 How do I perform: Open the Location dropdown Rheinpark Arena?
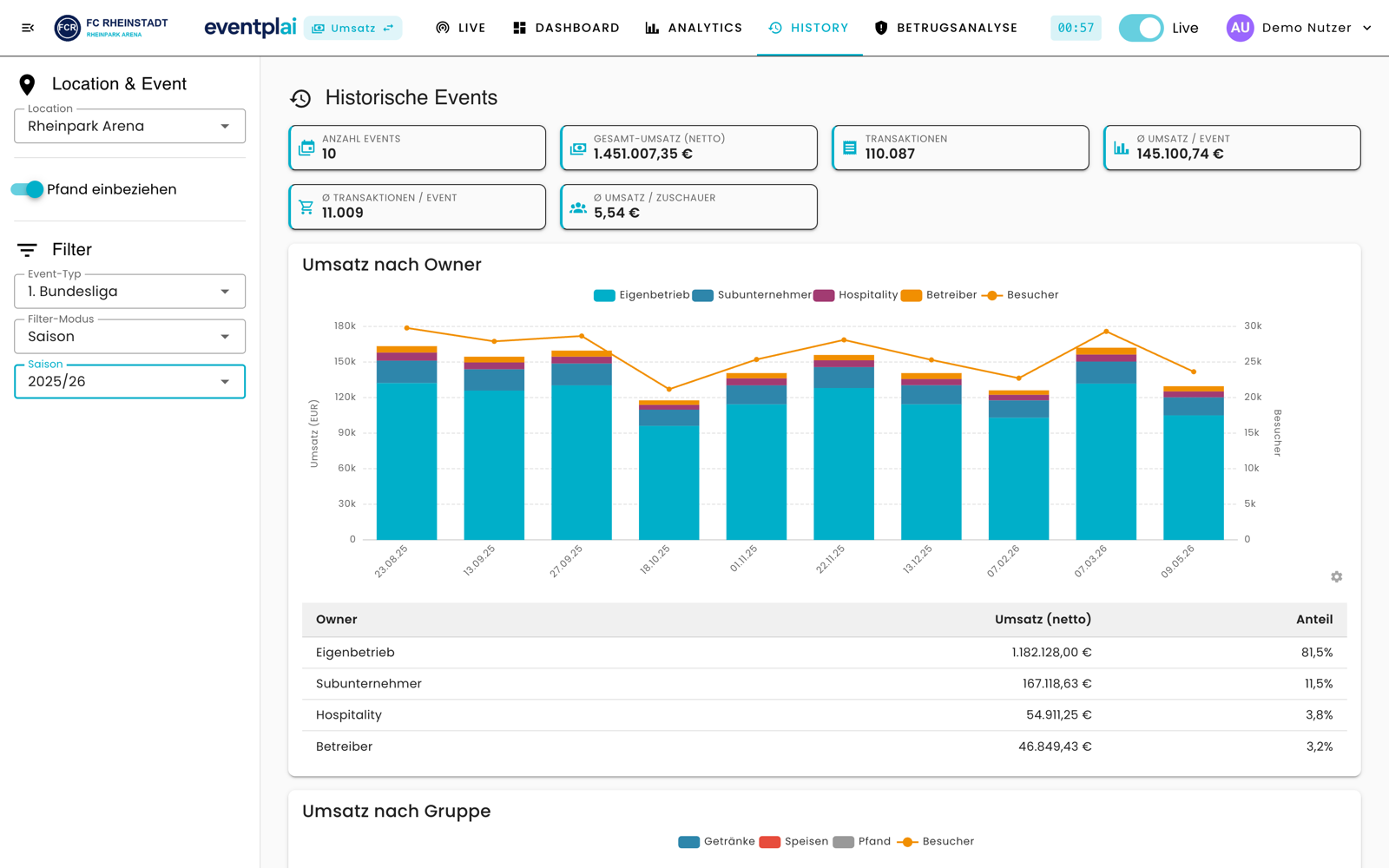point(129,126)
